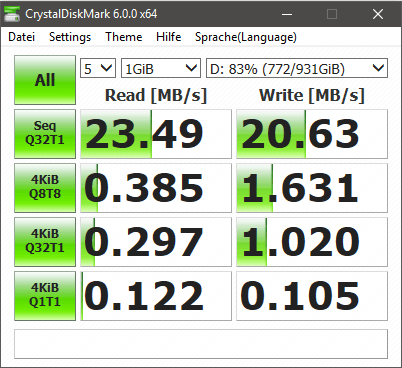This screenshot has height=368, width=402.
Task: Start the Seq Q32T1 test
Action: click(45, 134)
